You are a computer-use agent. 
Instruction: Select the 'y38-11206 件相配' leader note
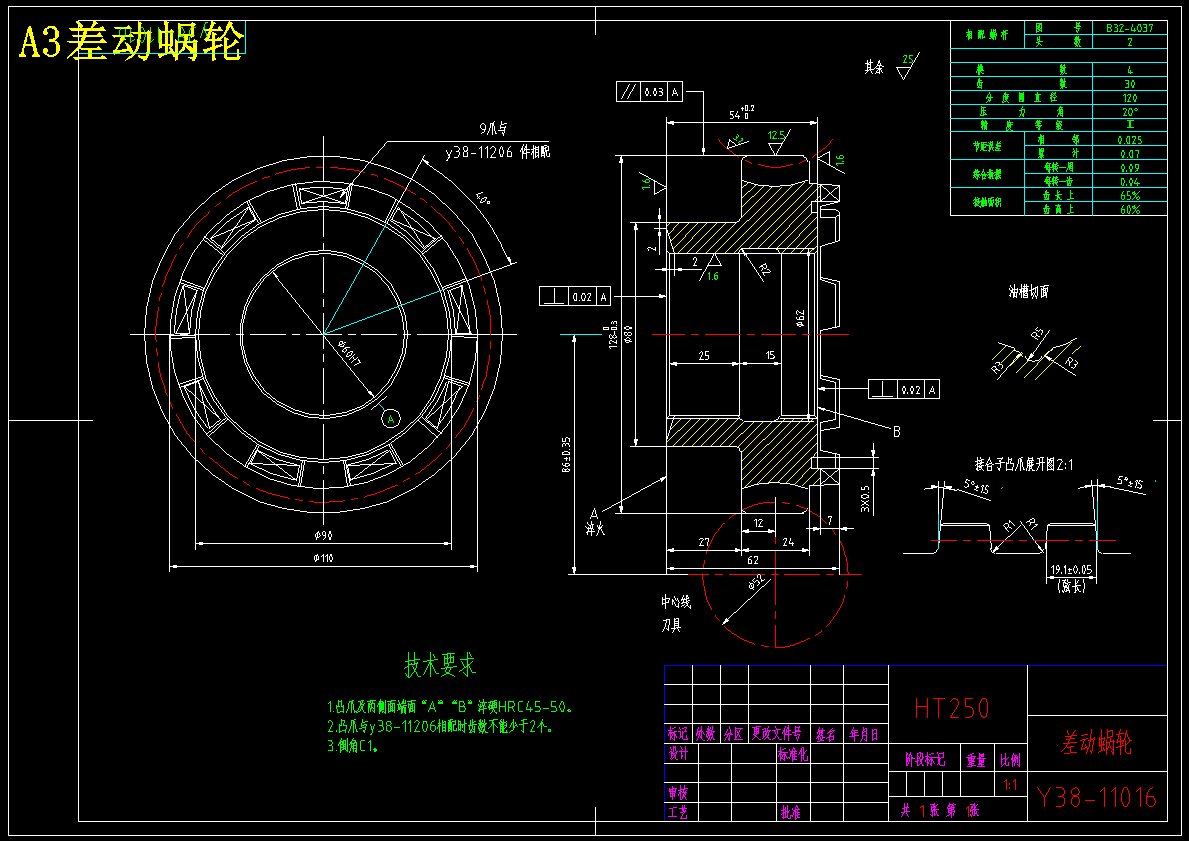tap(497, 152)
